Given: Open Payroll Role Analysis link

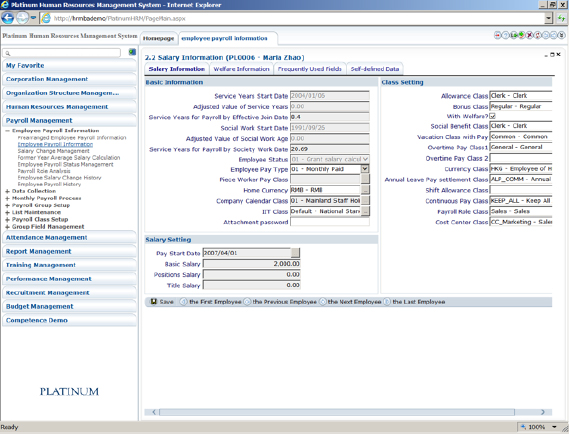Looking at the screenshot, I should click(44, 171).
